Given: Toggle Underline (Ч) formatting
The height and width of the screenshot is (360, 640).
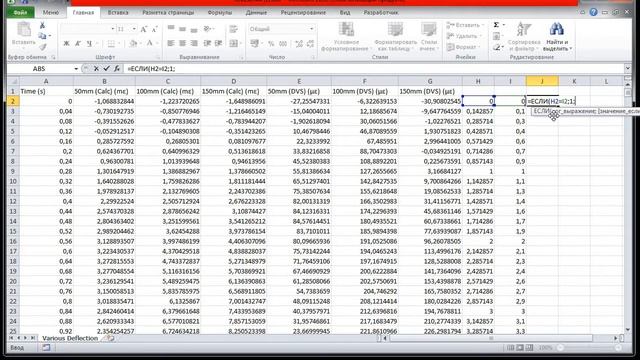Looking at the screenshot, I should pyautogui.click(x=89, y=43).
